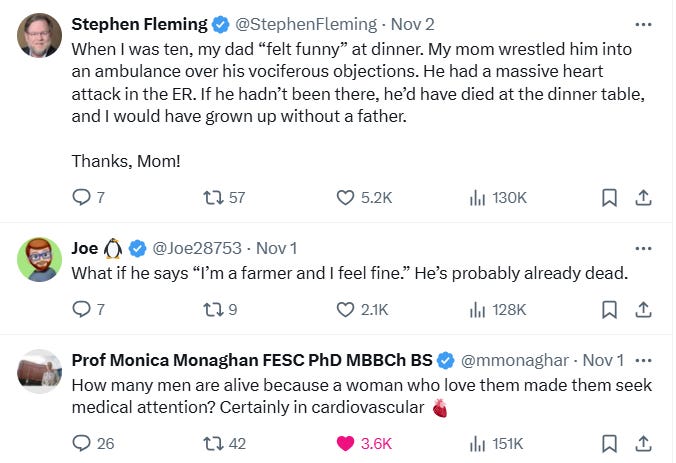Open Stephen Fleming's profile name link
676x463 pixels.
(139, 24)
